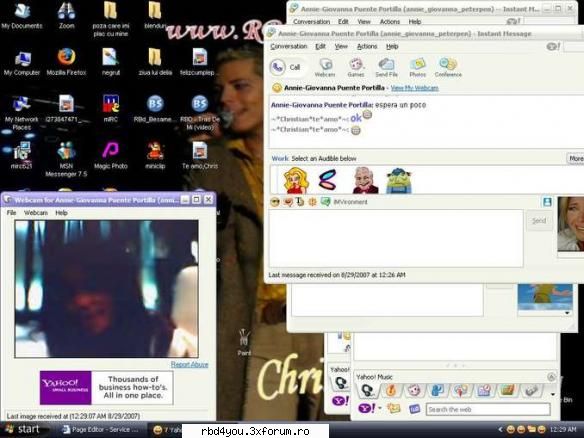Select the blonde girl audible

pyautogui.click(x=296, y=181)
